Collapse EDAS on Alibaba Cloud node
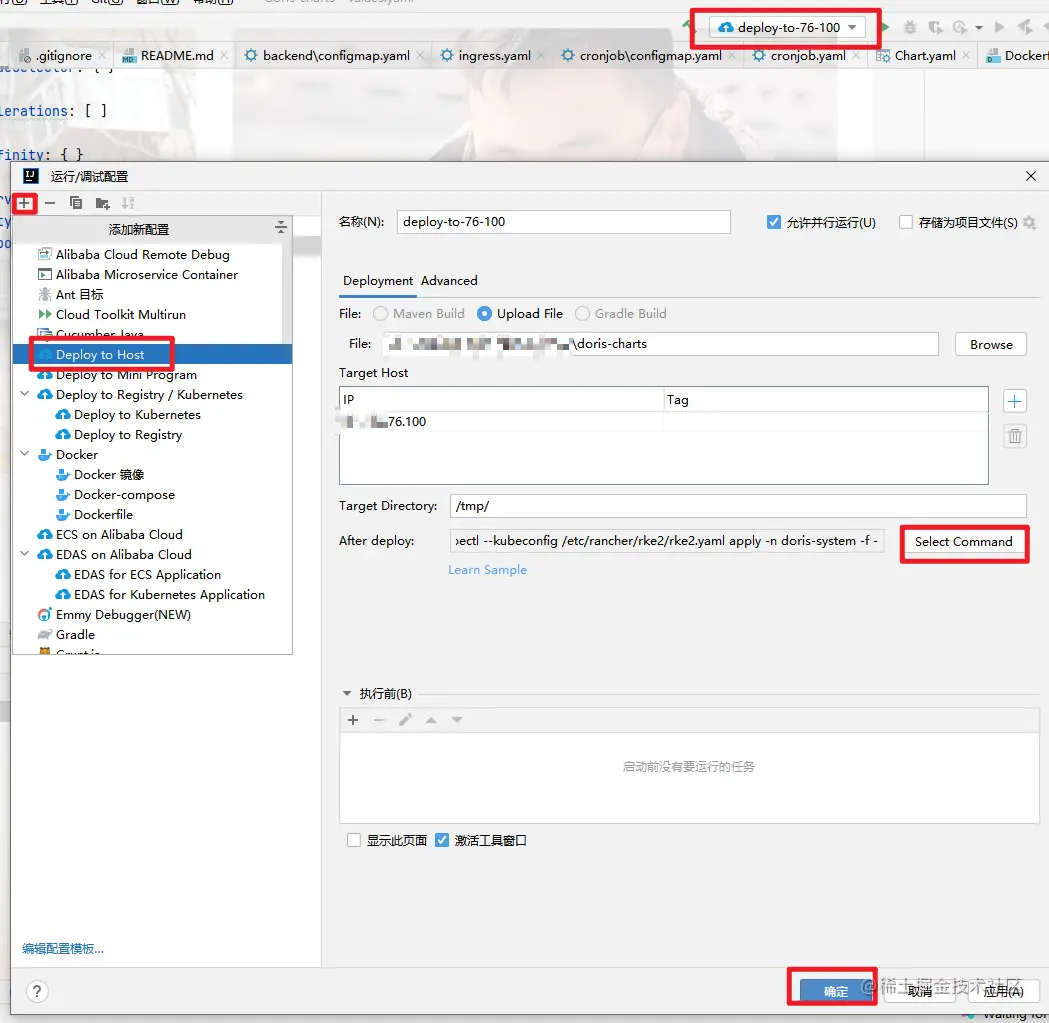The width and height of the screenshot is (1049, 1023). pyautogui.click(x=25, y=554)
